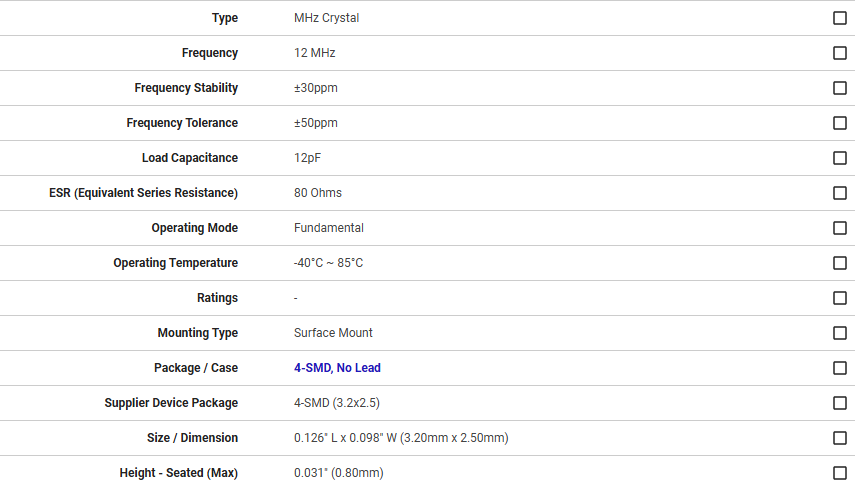Click the 4-SMD (3.2x2.5) value text
Screen dimensions: 855x490
point(336,403)
